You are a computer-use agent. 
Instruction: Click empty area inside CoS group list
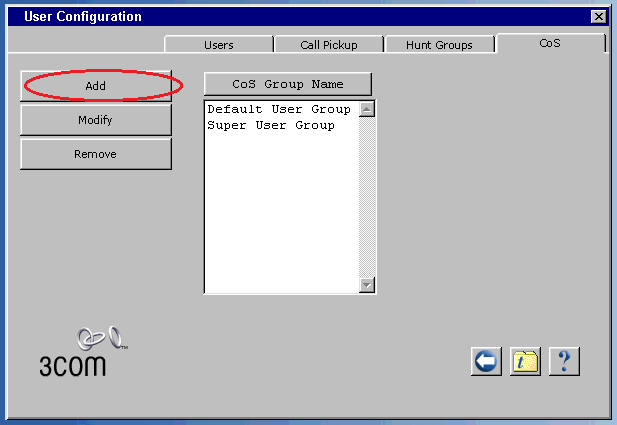pos(280,220)
